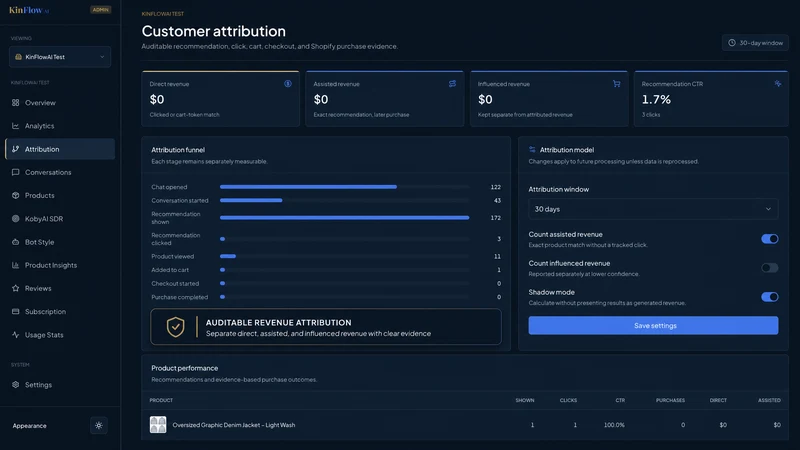This screenshot has width=800, height=450.
Task: Click the Overview grid icon in sidebar
Action: [15, 103]
